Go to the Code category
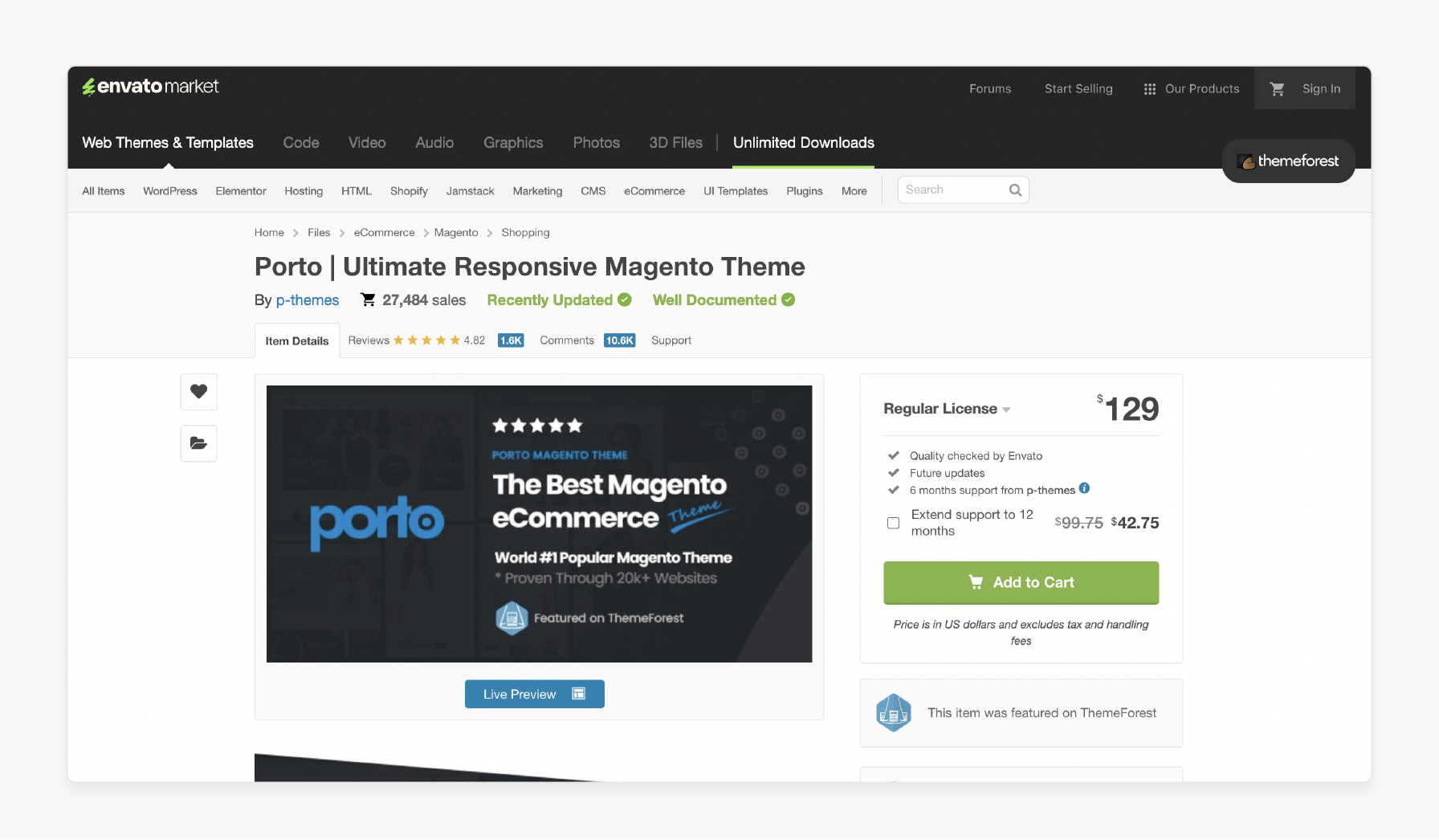Screen dimensions: 1439x840 [301, 143]
